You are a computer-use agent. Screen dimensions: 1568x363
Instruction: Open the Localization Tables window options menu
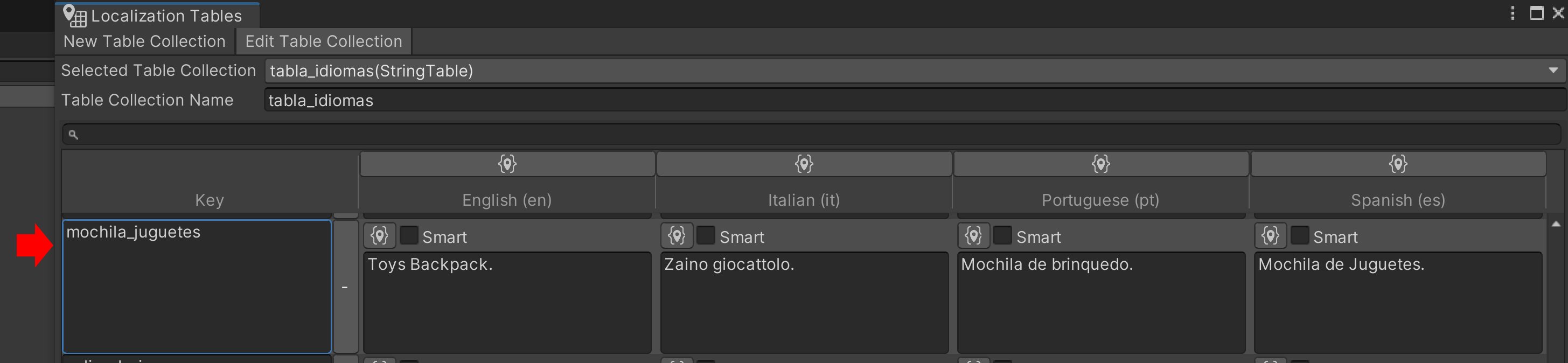point(1513,13)
